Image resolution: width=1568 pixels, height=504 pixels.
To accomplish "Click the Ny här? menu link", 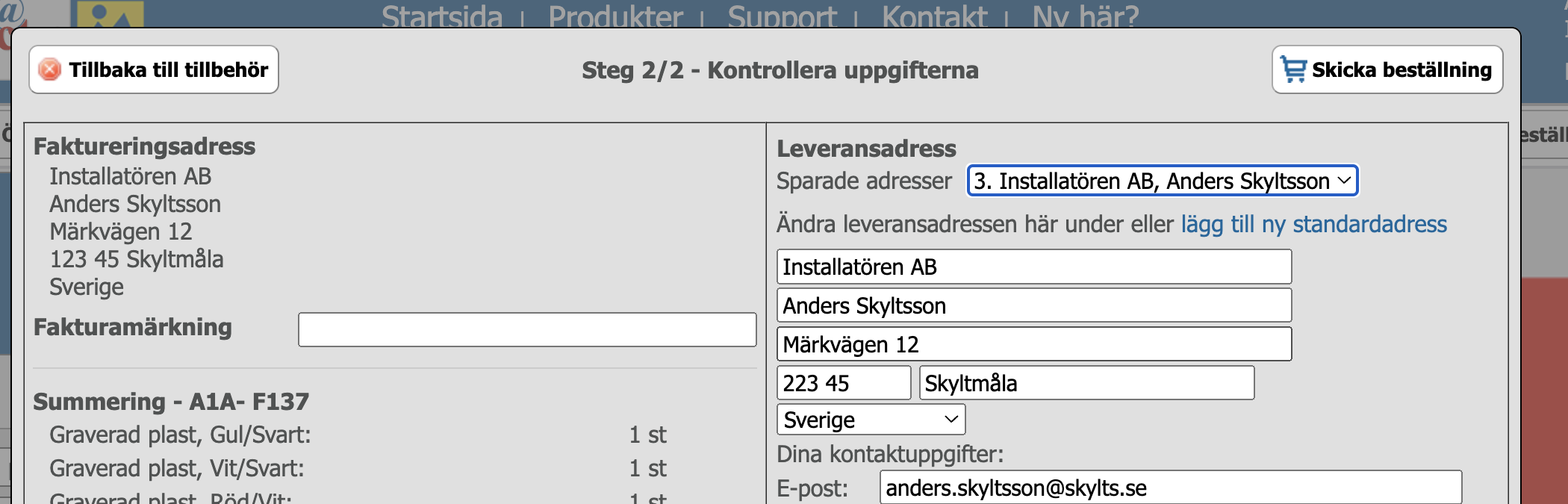I will 1085,16.
